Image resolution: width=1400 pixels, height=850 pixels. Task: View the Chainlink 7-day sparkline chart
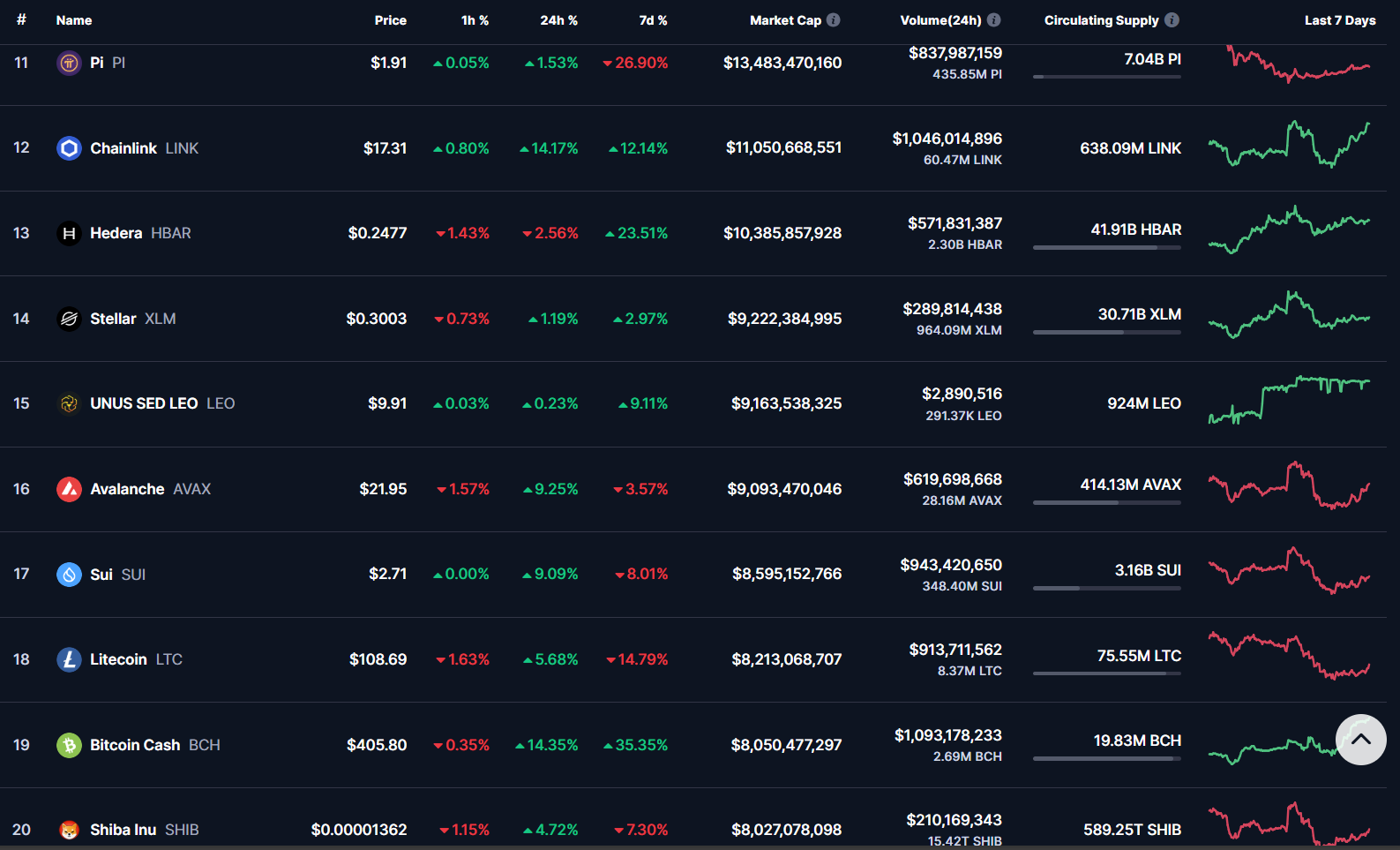(1289, 145)
